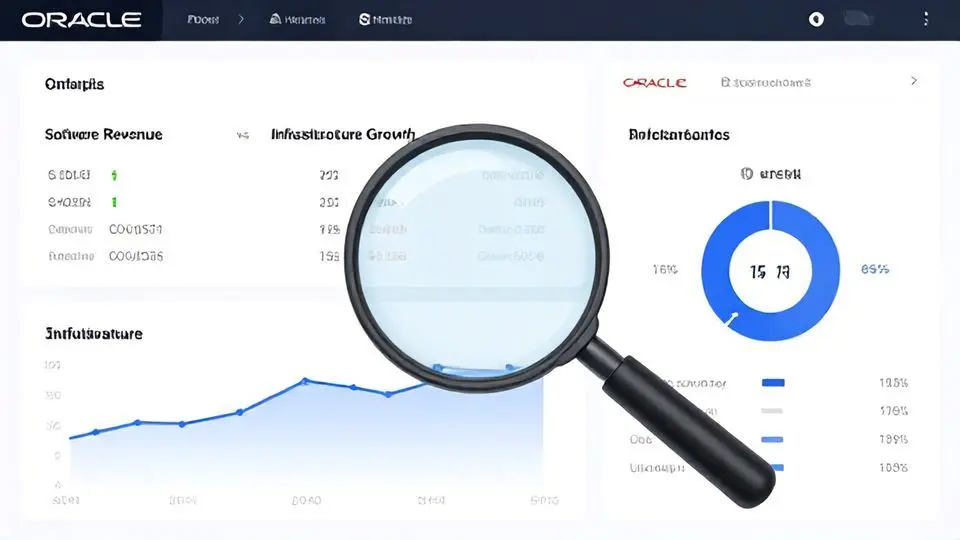Click swap arrows beside Software Revenue heading

click(242, 135)
